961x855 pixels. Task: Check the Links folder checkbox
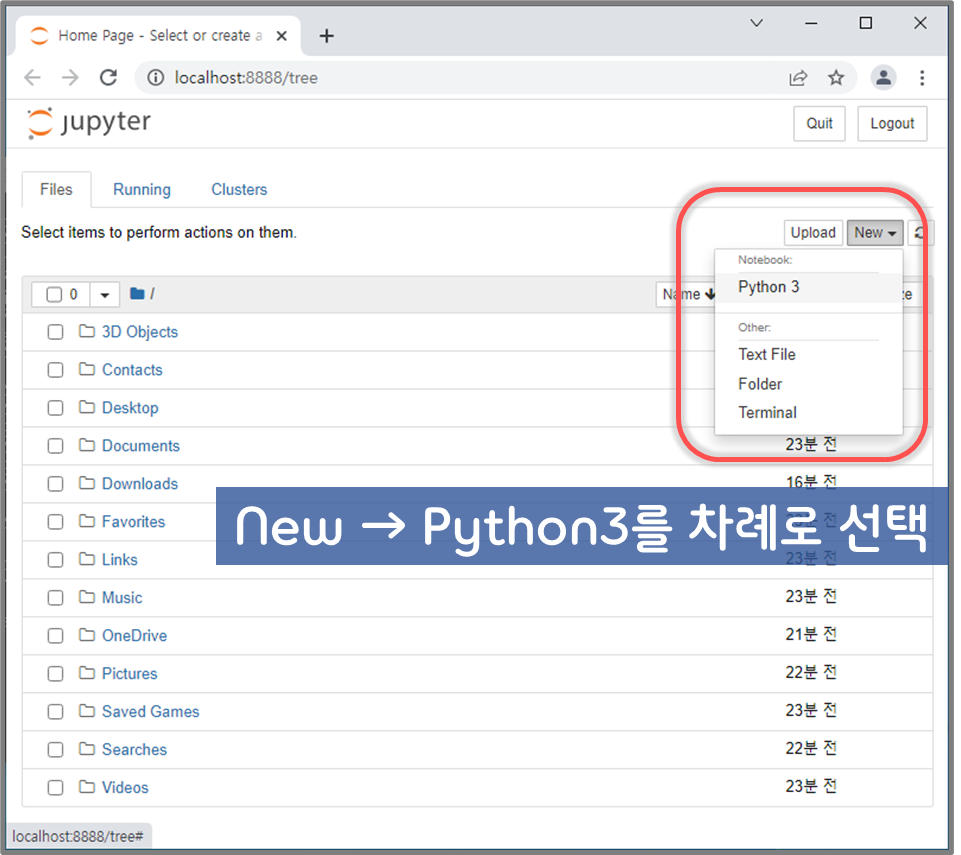point(56,560)
